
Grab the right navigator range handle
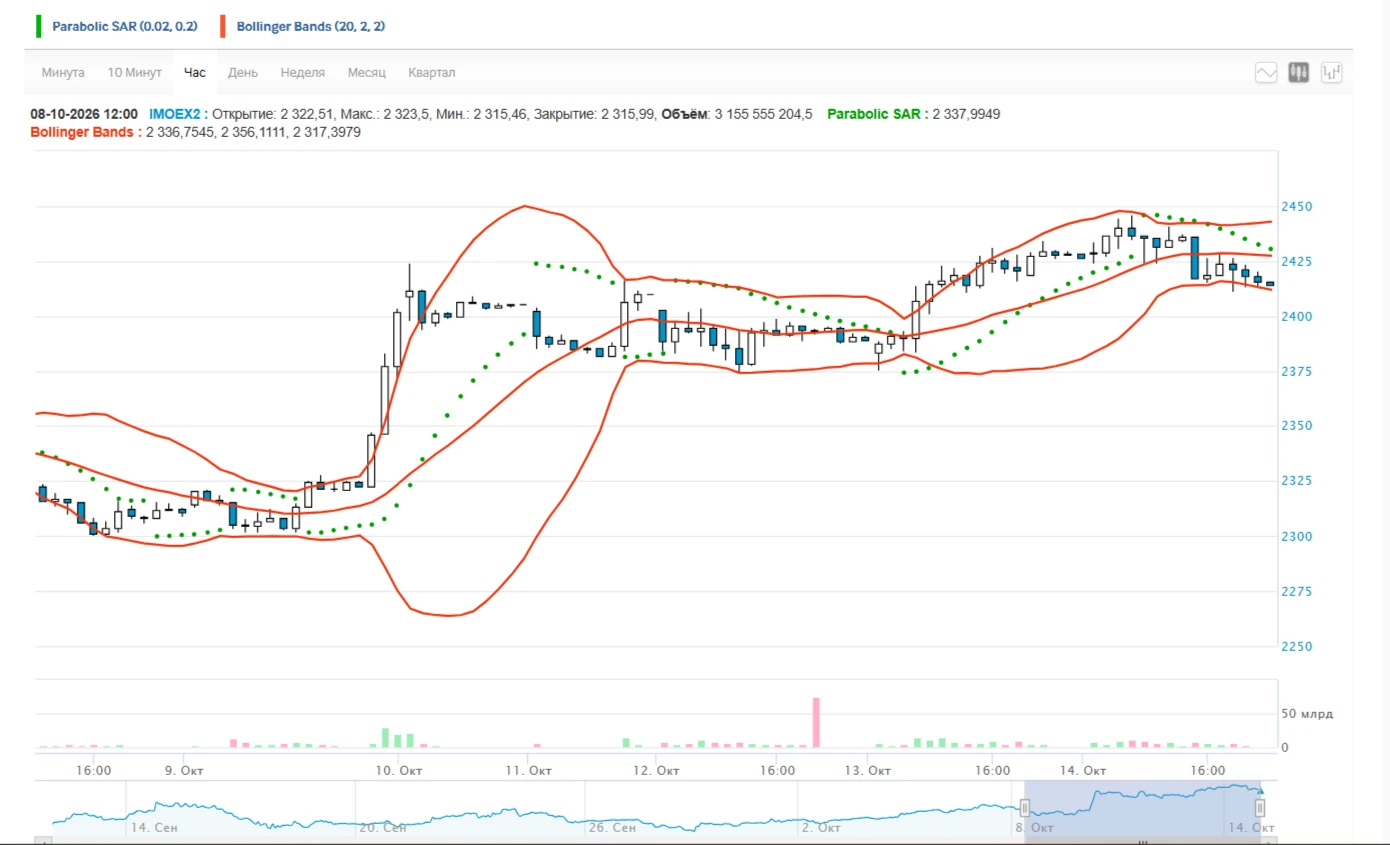(1260, 808)
